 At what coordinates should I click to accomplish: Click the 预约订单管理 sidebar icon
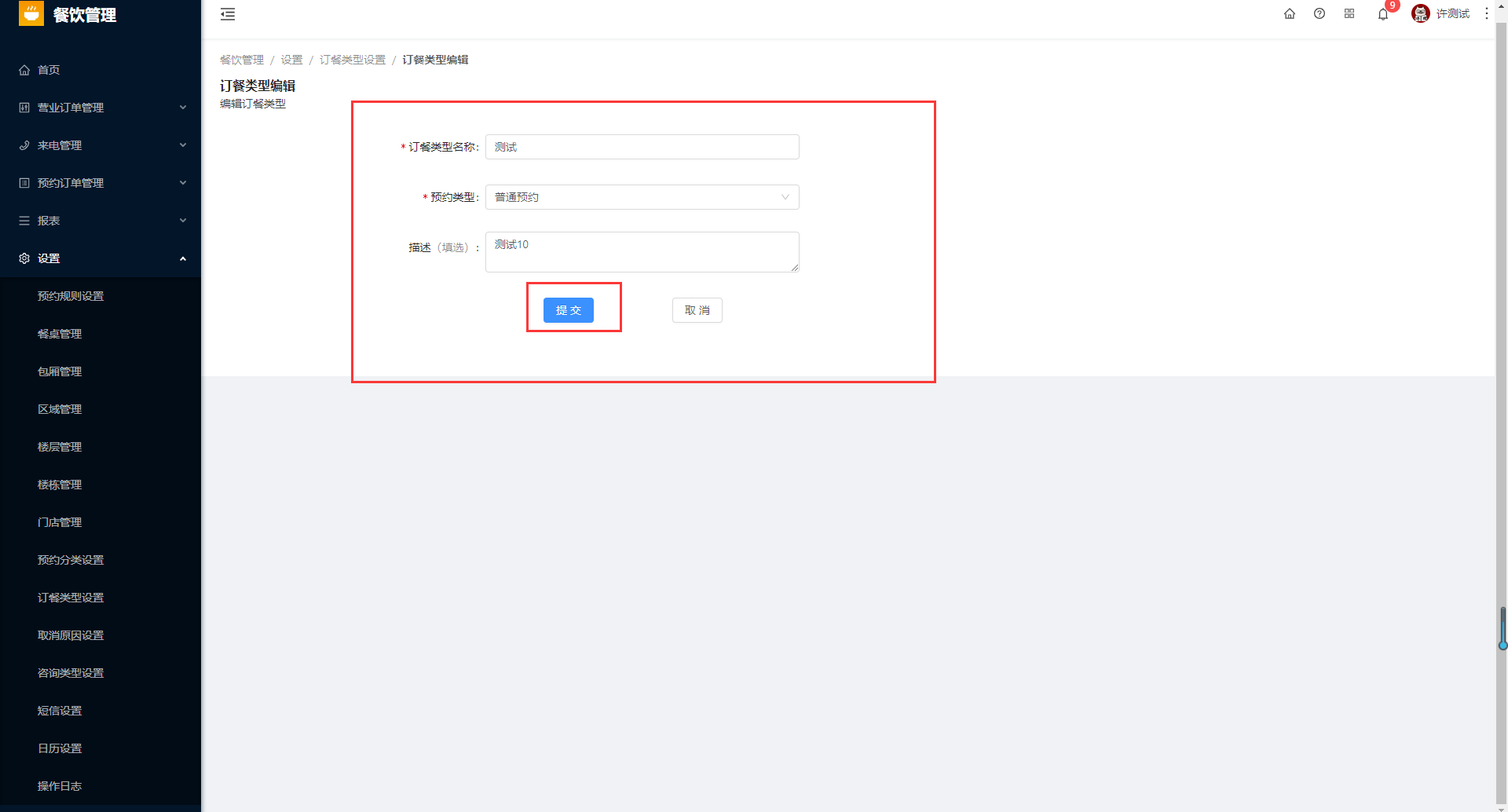point(24,183)
